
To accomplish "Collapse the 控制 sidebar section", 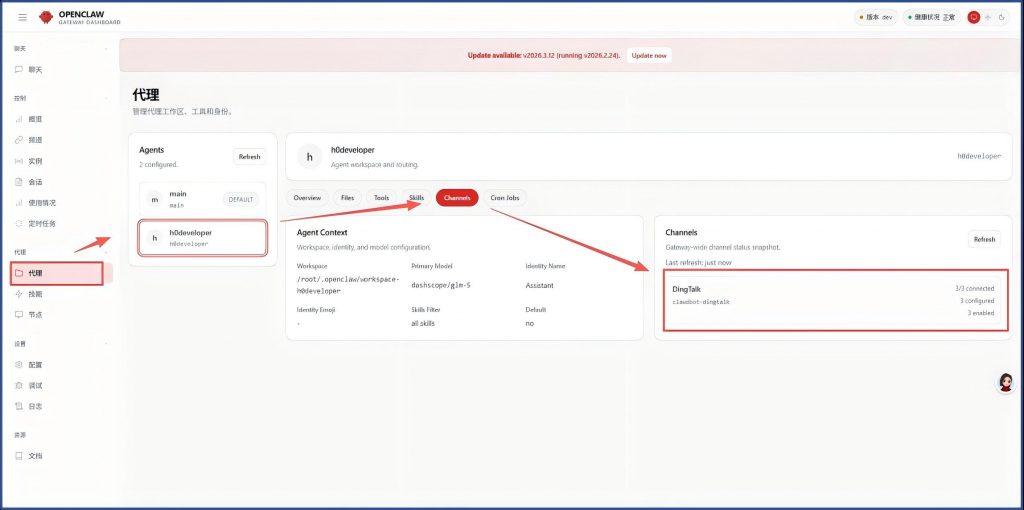I will [x=107, y=98].
